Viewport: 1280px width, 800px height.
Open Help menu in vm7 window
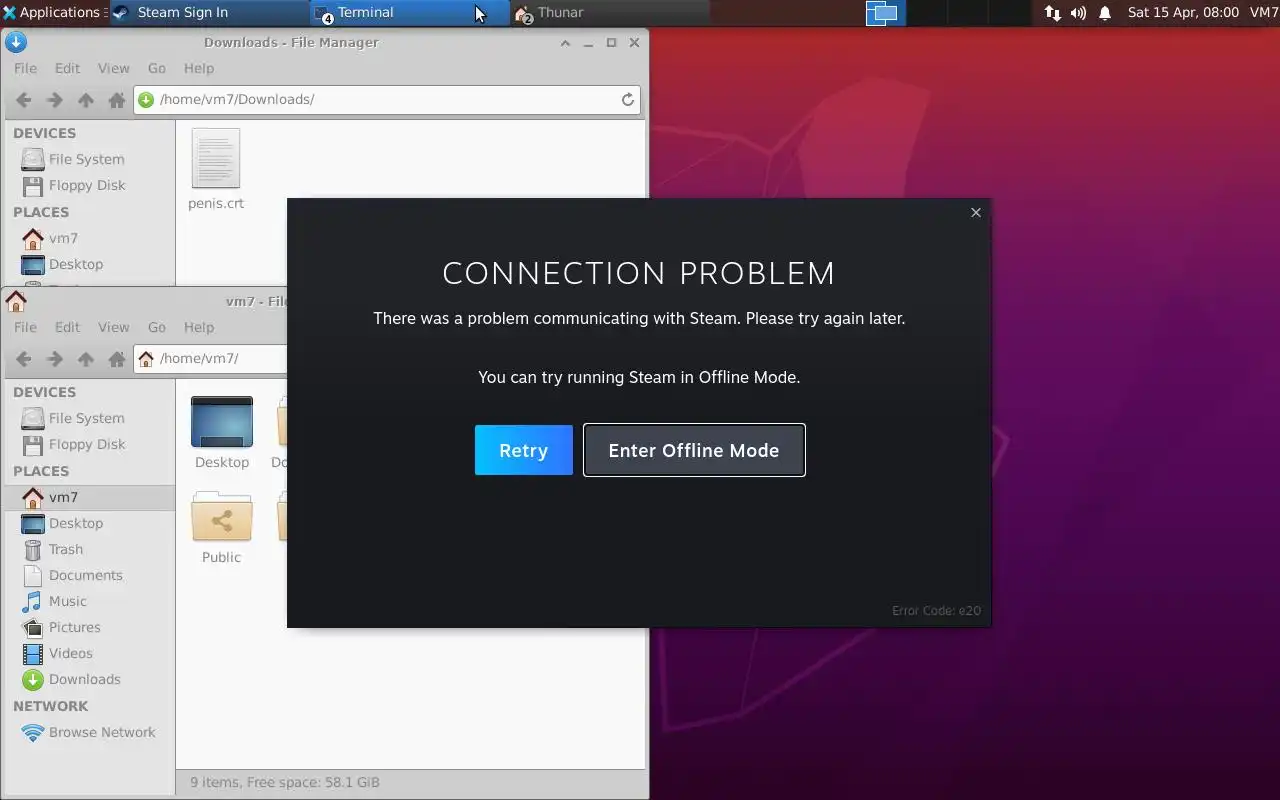[x=199, y=327]
